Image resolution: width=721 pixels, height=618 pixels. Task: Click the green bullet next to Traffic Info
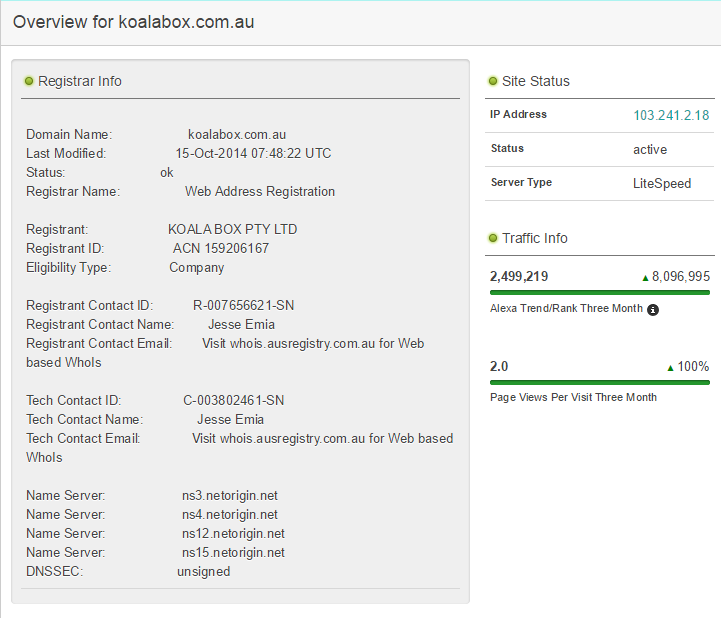point(493,238)
